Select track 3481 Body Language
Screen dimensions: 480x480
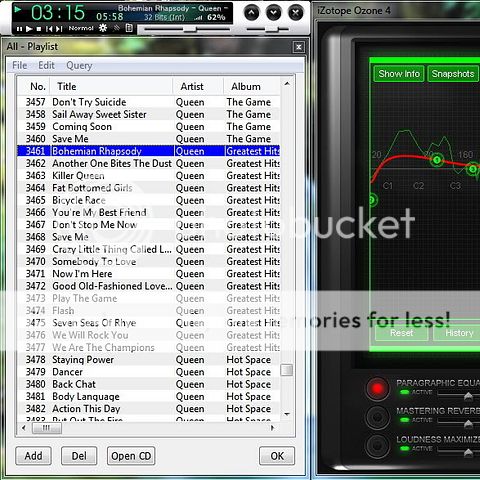149,397
